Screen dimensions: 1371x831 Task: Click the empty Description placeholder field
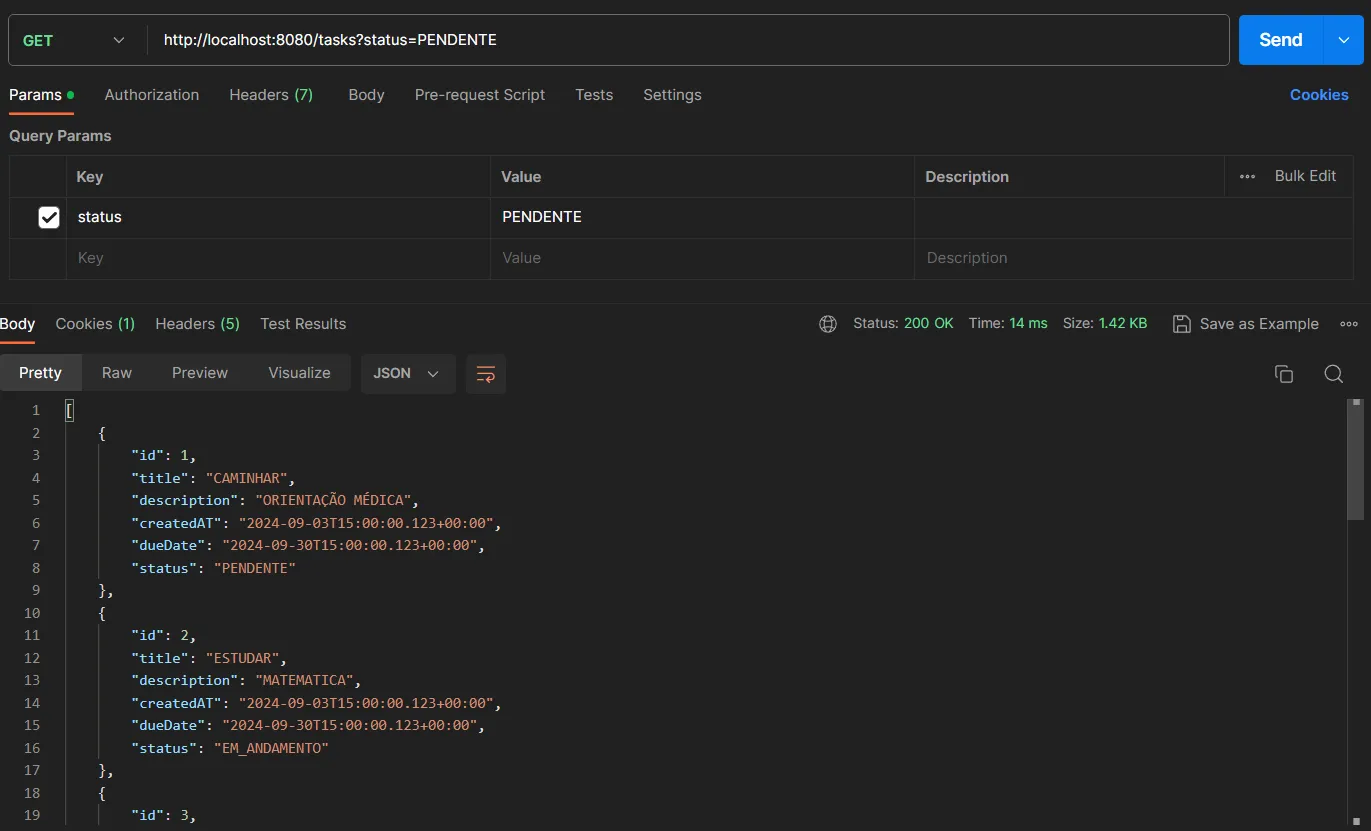tap(1134, 258)
